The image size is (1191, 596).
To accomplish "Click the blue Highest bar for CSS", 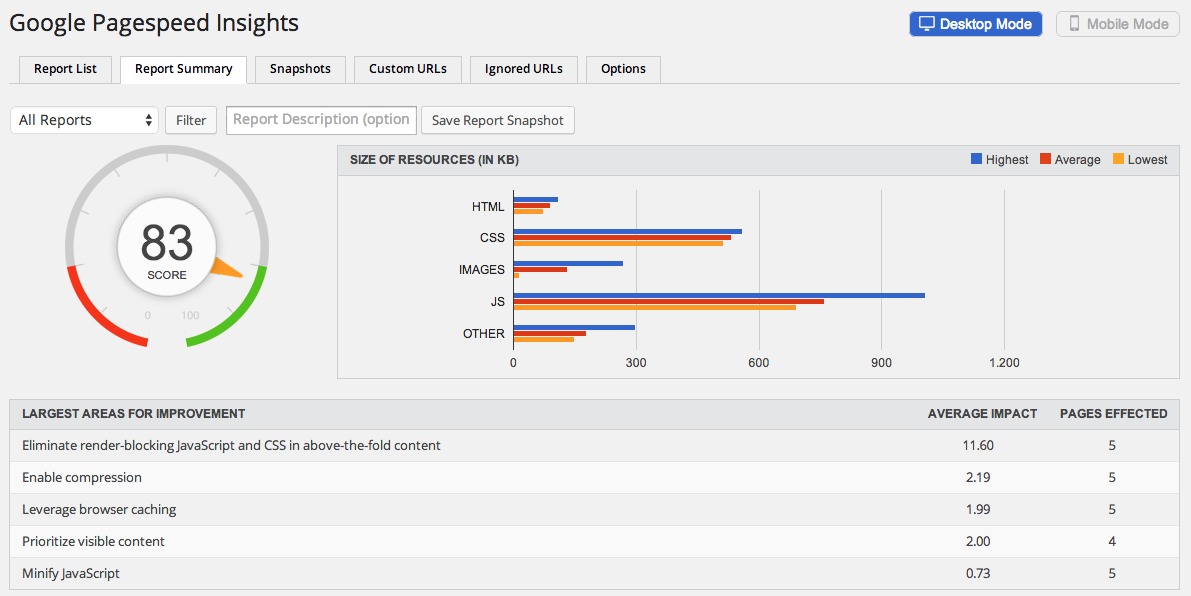I will pyautogui.click(x=628, y=232).
